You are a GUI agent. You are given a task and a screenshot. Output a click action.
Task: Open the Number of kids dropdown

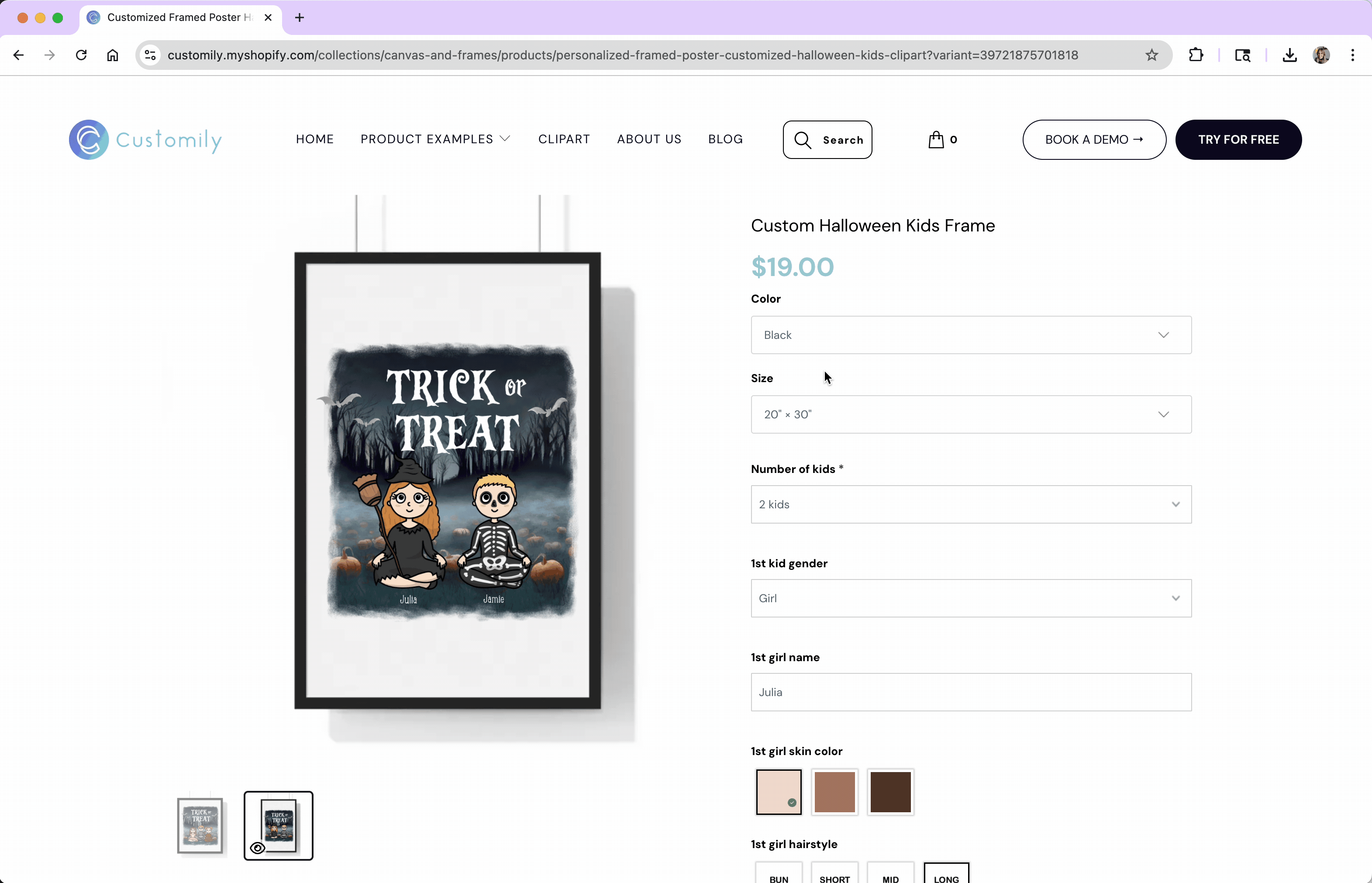pos(971,504)
